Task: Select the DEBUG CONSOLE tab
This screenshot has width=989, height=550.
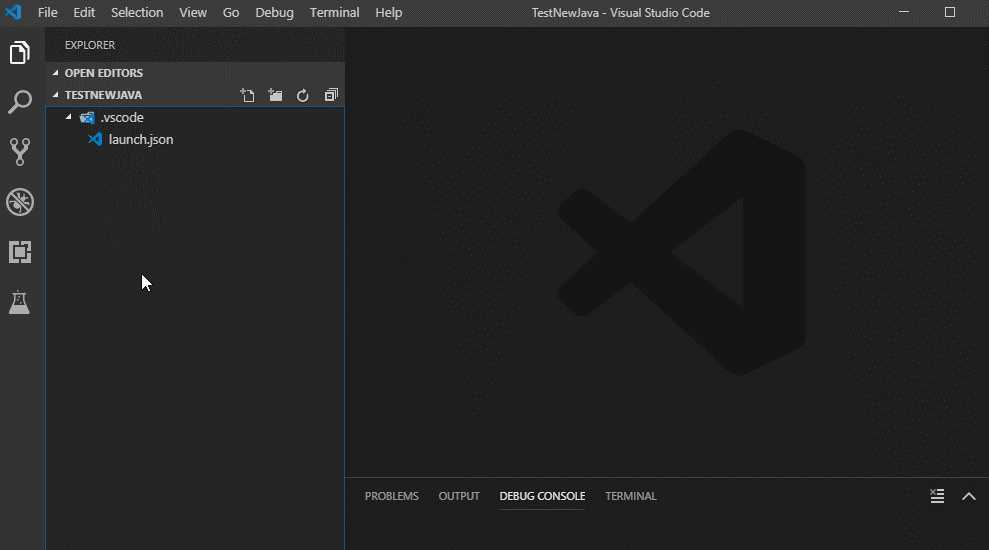Action: [x=542, y=496]
